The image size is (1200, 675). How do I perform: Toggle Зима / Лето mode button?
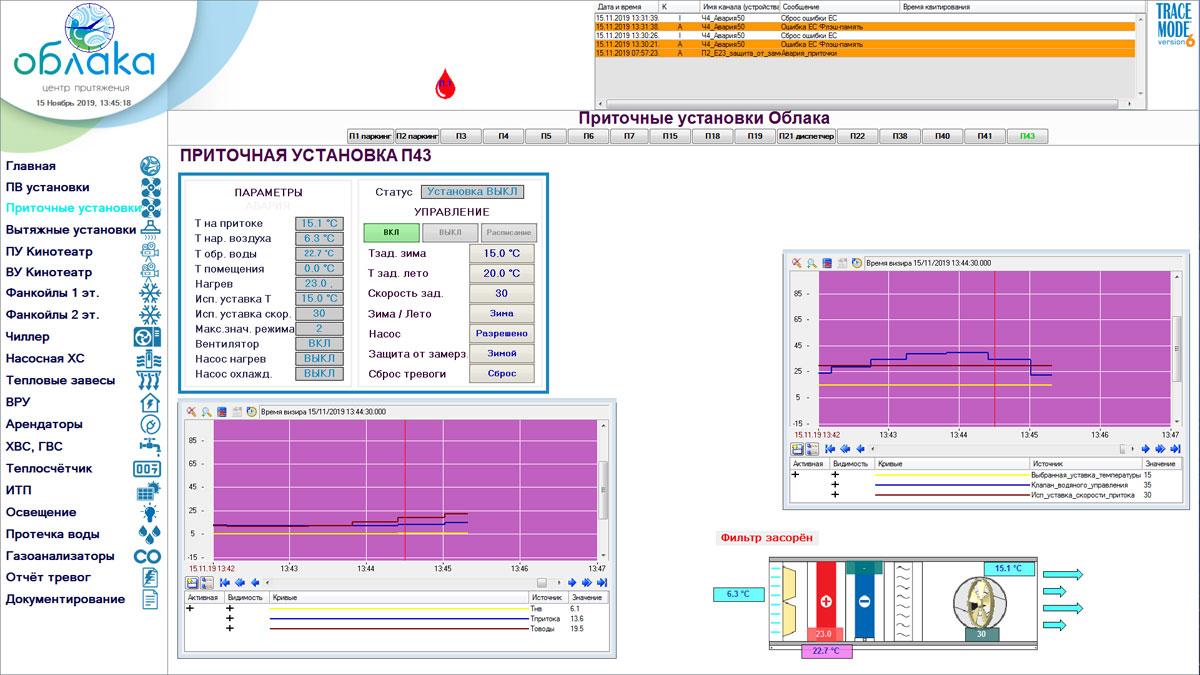tap(502, 314)
